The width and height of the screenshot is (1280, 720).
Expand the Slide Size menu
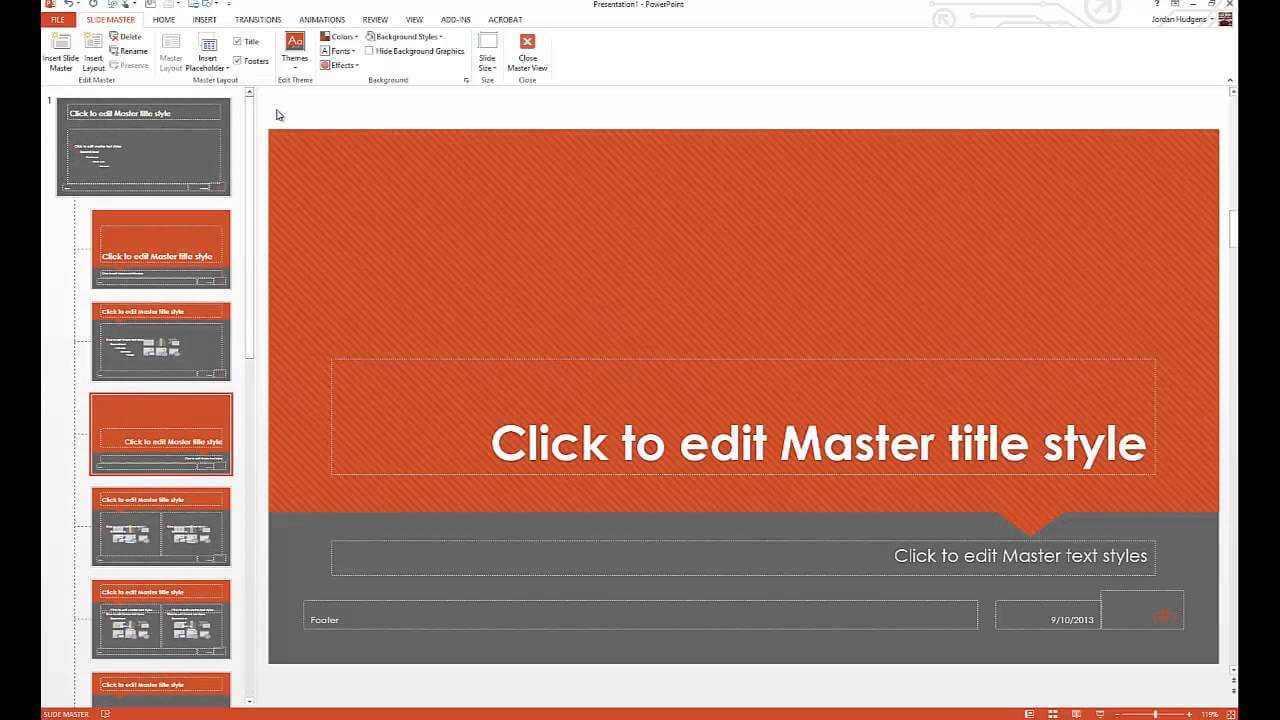[x=487, y=50]
